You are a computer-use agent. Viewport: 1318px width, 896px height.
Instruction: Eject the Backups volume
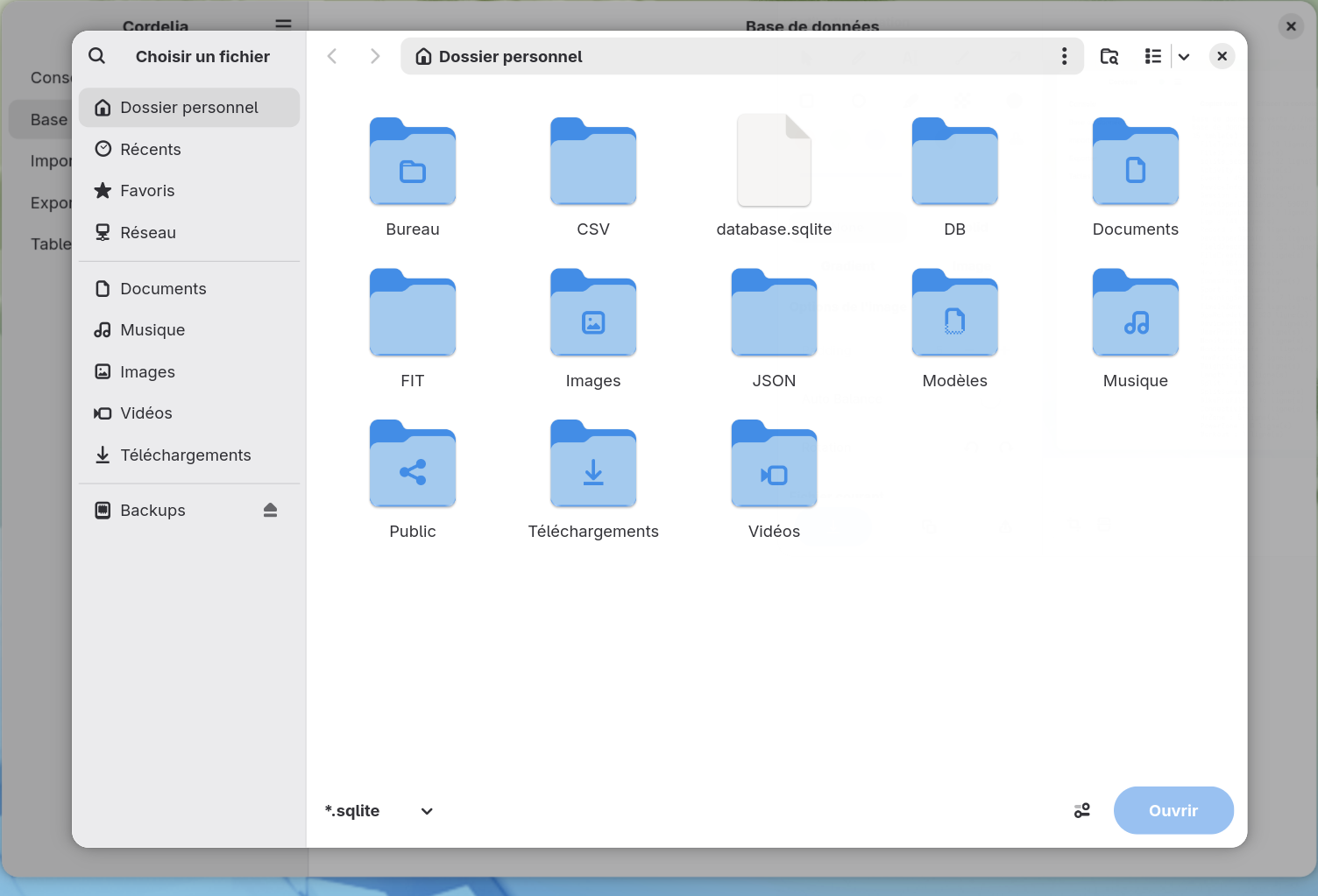coord(270,511)
